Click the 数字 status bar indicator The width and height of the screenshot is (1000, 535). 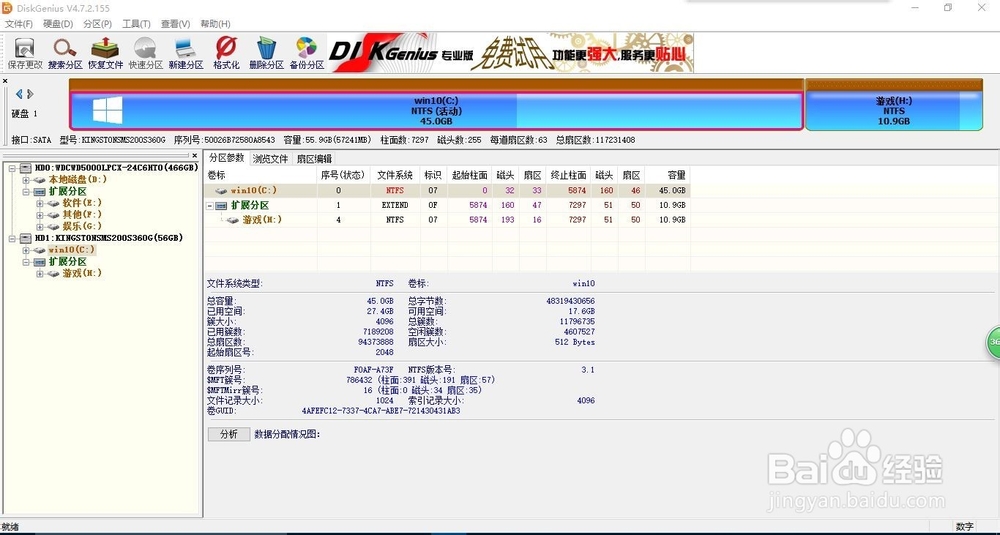(x=964, y=527)
